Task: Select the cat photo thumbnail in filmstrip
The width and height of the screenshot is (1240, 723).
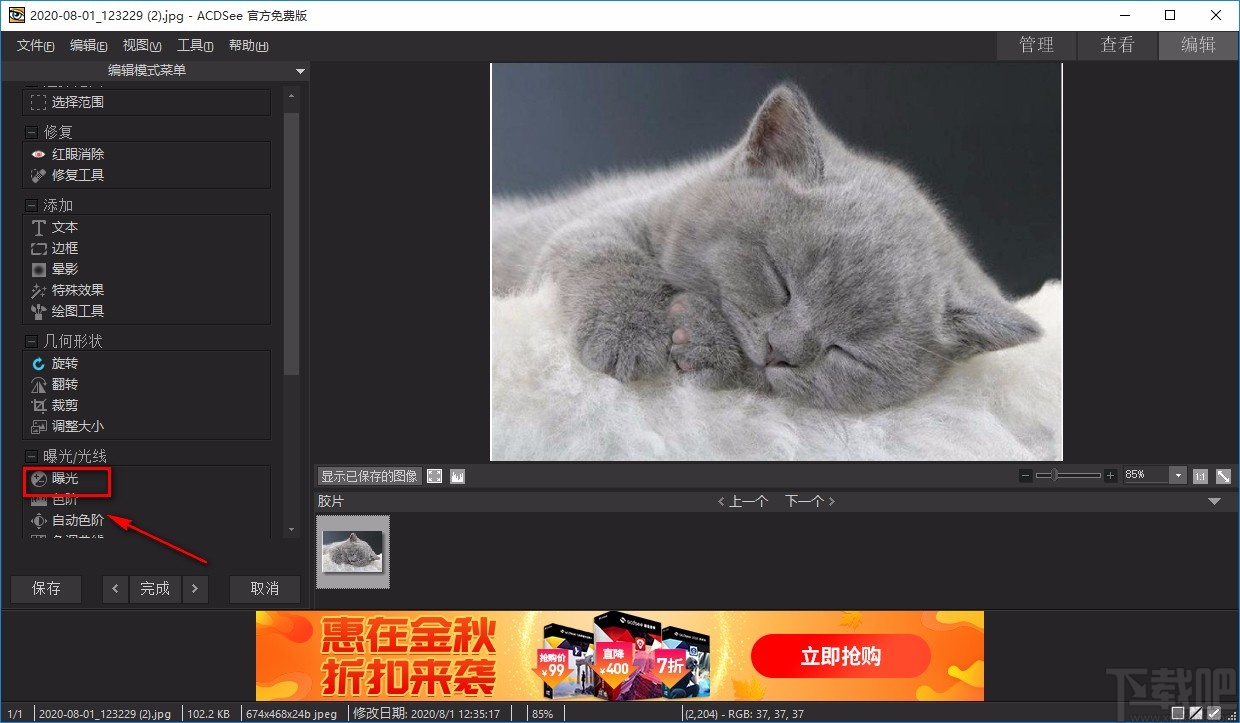Action: [353, 551]
